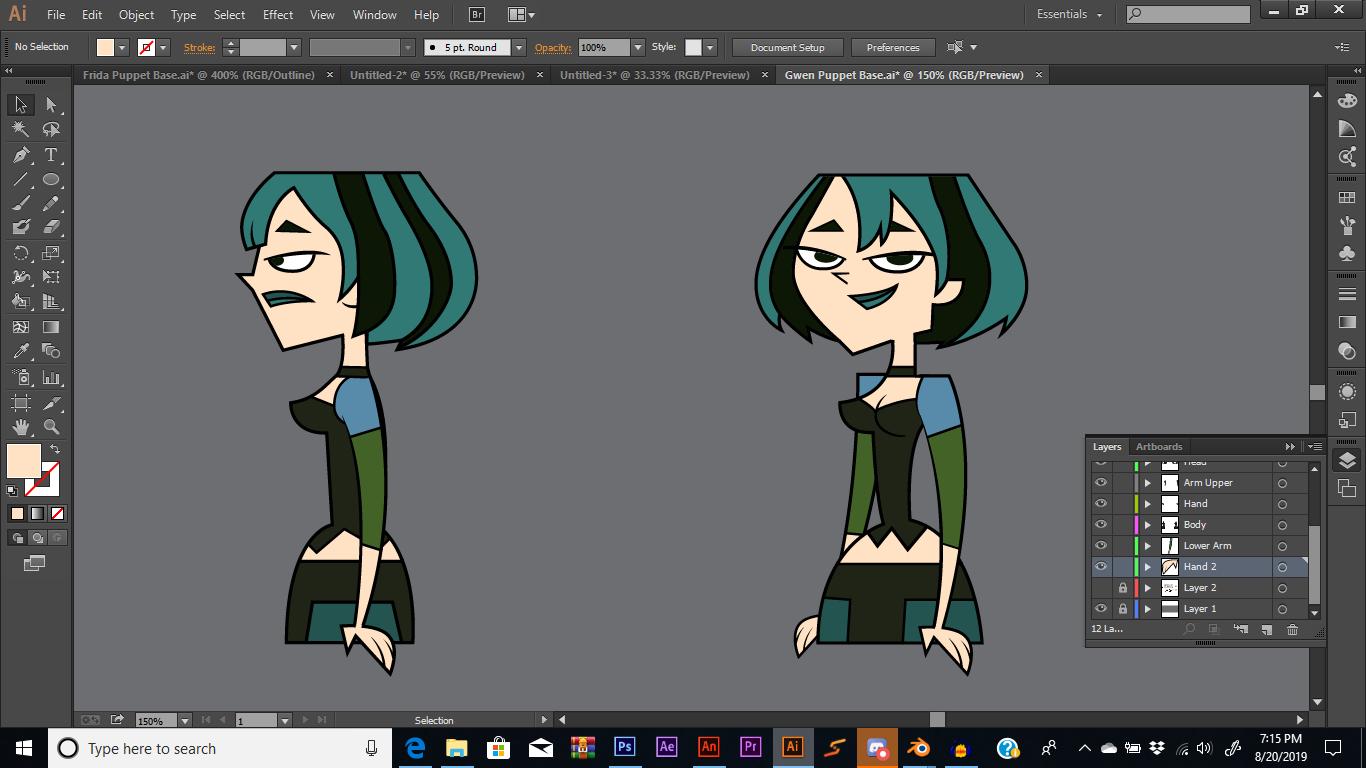This screenshot has height=768, width=1366.
Task: Click the Opacity panel link
Action: pos(552,47)
